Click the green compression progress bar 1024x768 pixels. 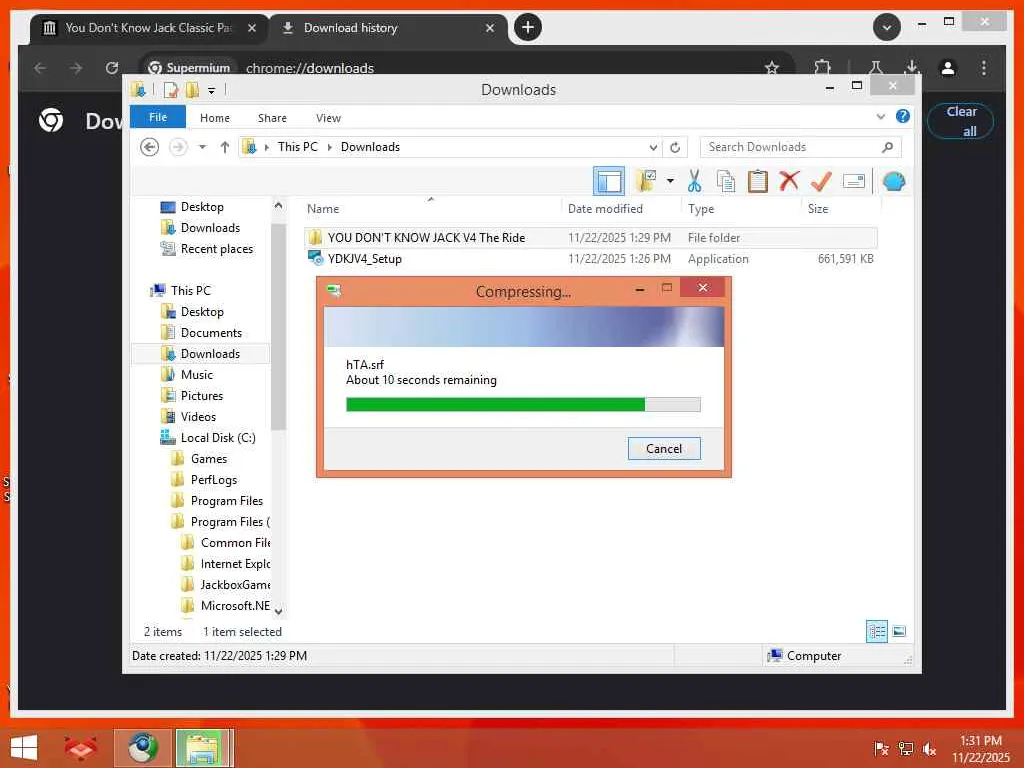click(x=522, y=404)
